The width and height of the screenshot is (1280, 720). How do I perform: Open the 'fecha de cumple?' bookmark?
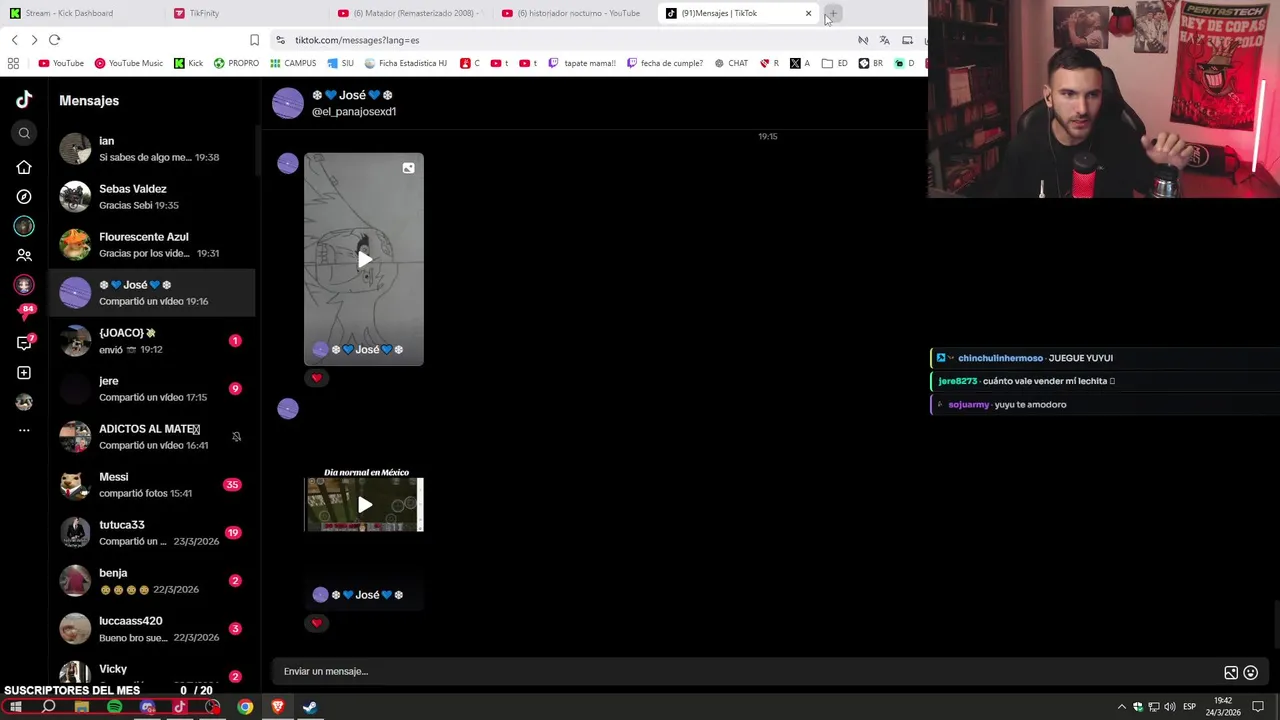(665, 63)
